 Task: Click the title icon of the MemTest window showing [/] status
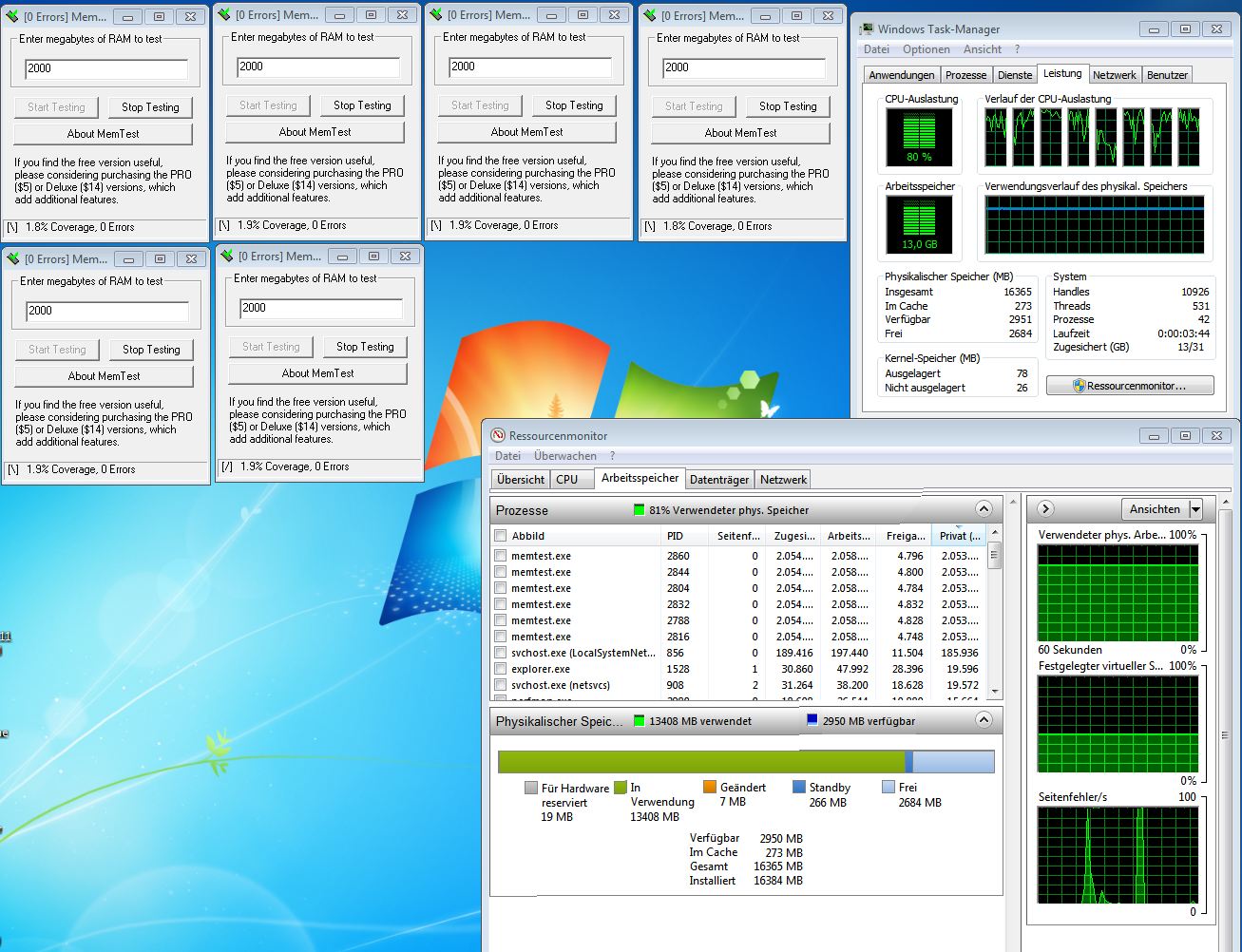click(x=225, y=256)
